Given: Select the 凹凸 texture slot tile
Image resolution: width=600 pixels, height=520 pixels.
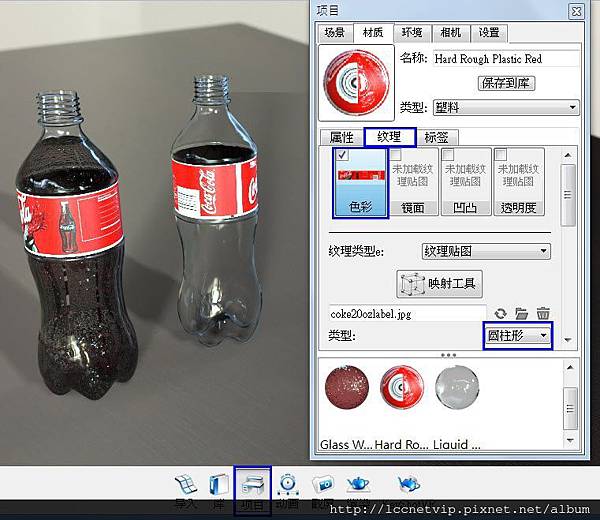Looking at the screenshot, I should click(x=466, y=182).
